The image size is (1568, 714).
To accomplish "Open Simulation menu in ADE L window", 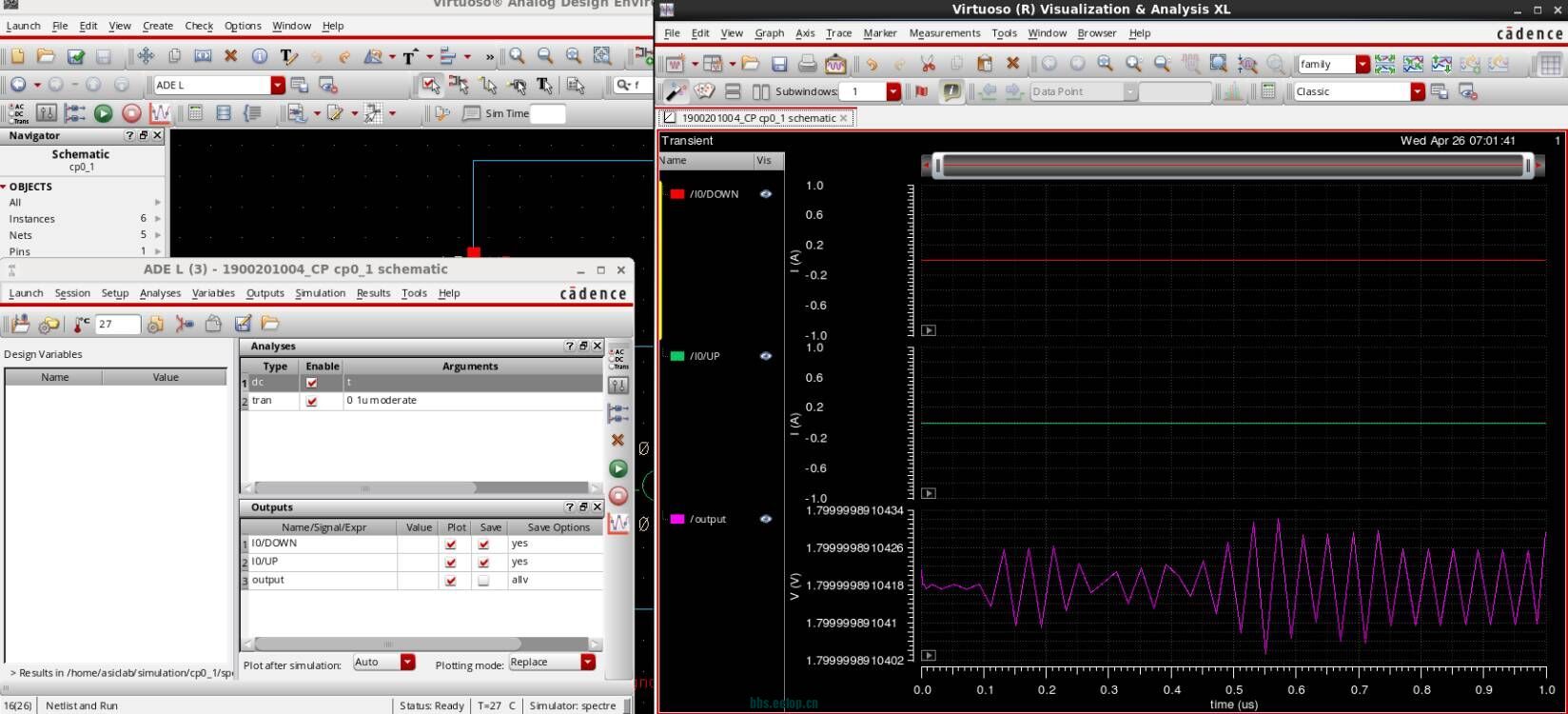I will point(320,293).
